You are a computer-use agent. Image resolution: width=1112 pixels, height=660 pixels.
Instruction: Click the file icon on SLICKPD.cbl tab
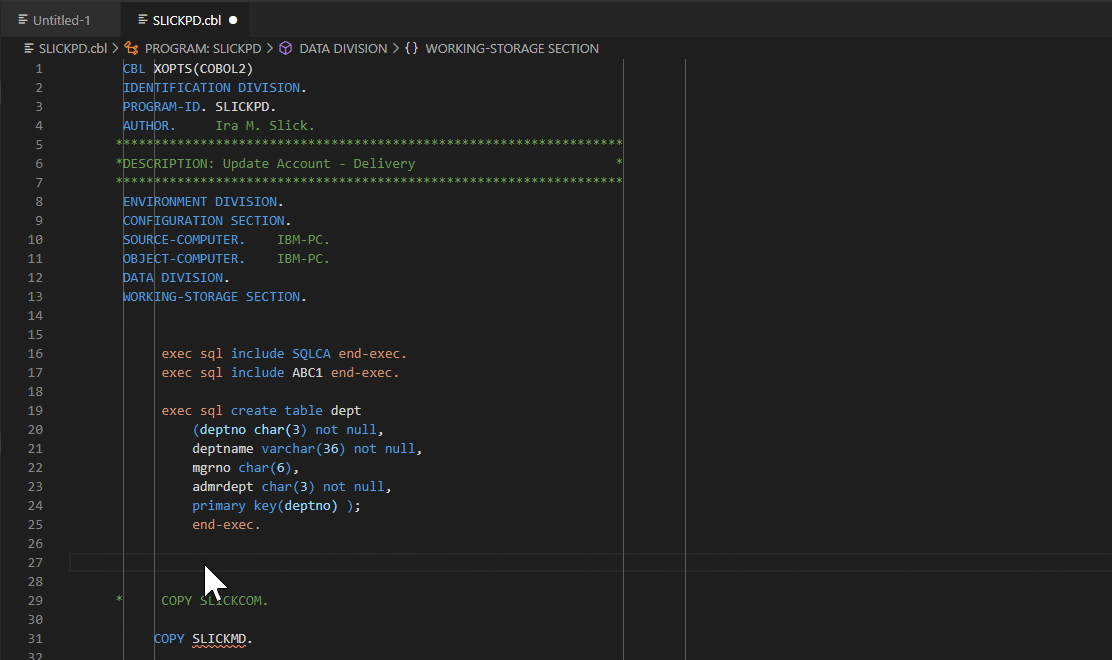point(143,20)
